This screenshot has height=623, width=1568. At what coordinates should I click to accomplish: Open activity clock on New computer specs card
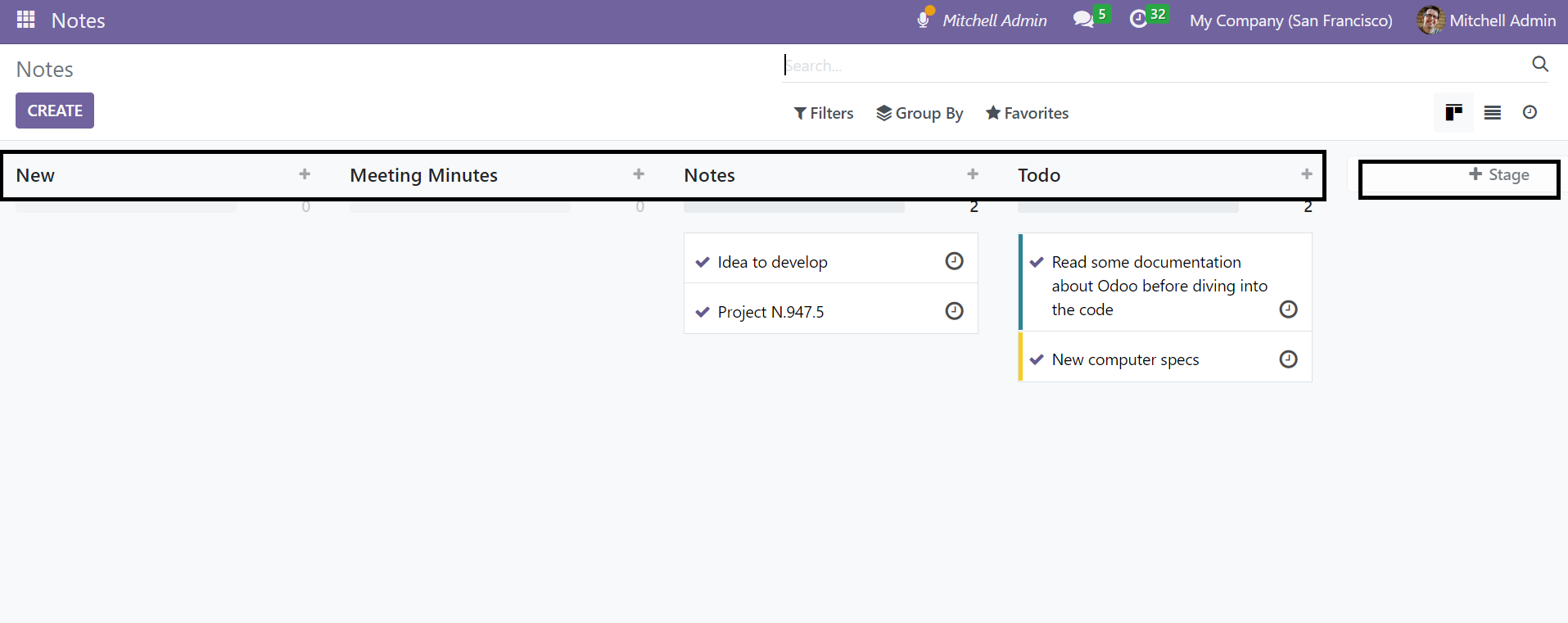click(1289, 359)
